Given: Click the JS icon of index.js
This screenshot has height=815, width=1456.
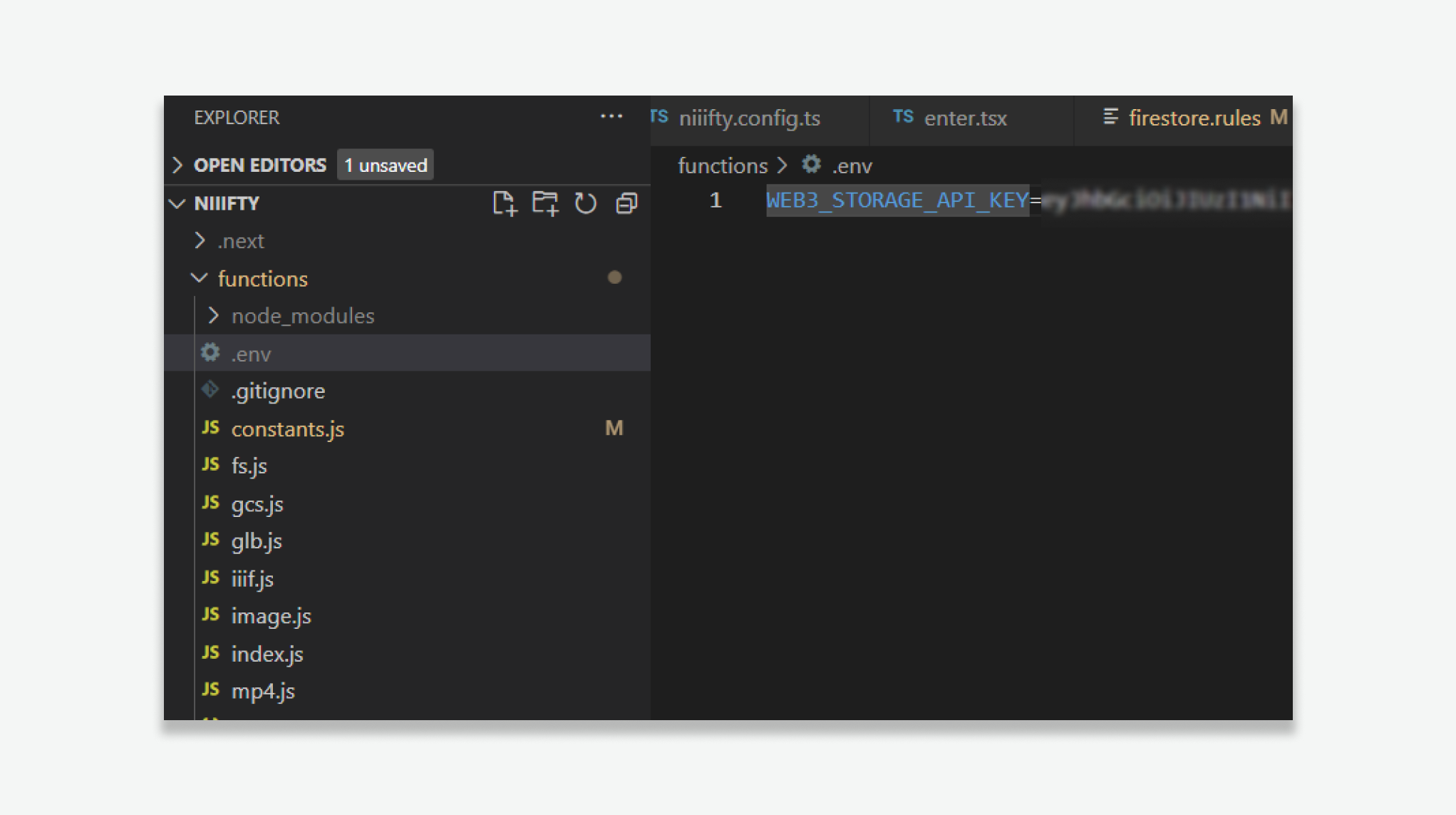Looking at the screenshot, I should pos(210,652).
